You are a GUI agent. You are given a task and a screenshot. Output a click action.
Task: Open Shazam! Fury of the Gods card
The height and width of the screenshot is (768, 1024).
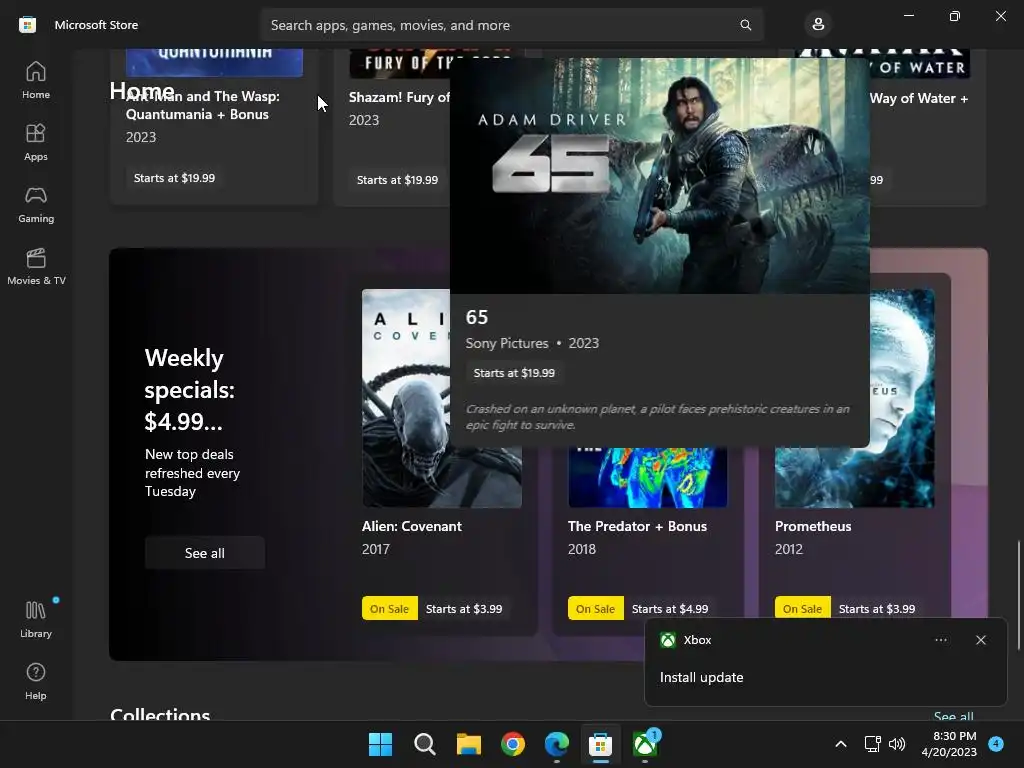click(392, 127)
